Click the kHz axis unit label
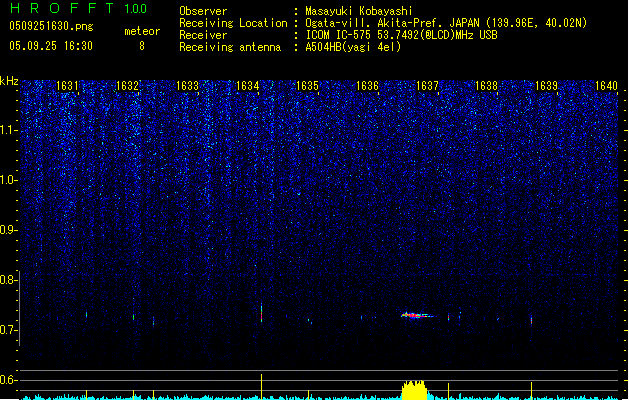This screenshot has width=629, height=400. coord(9,81)
